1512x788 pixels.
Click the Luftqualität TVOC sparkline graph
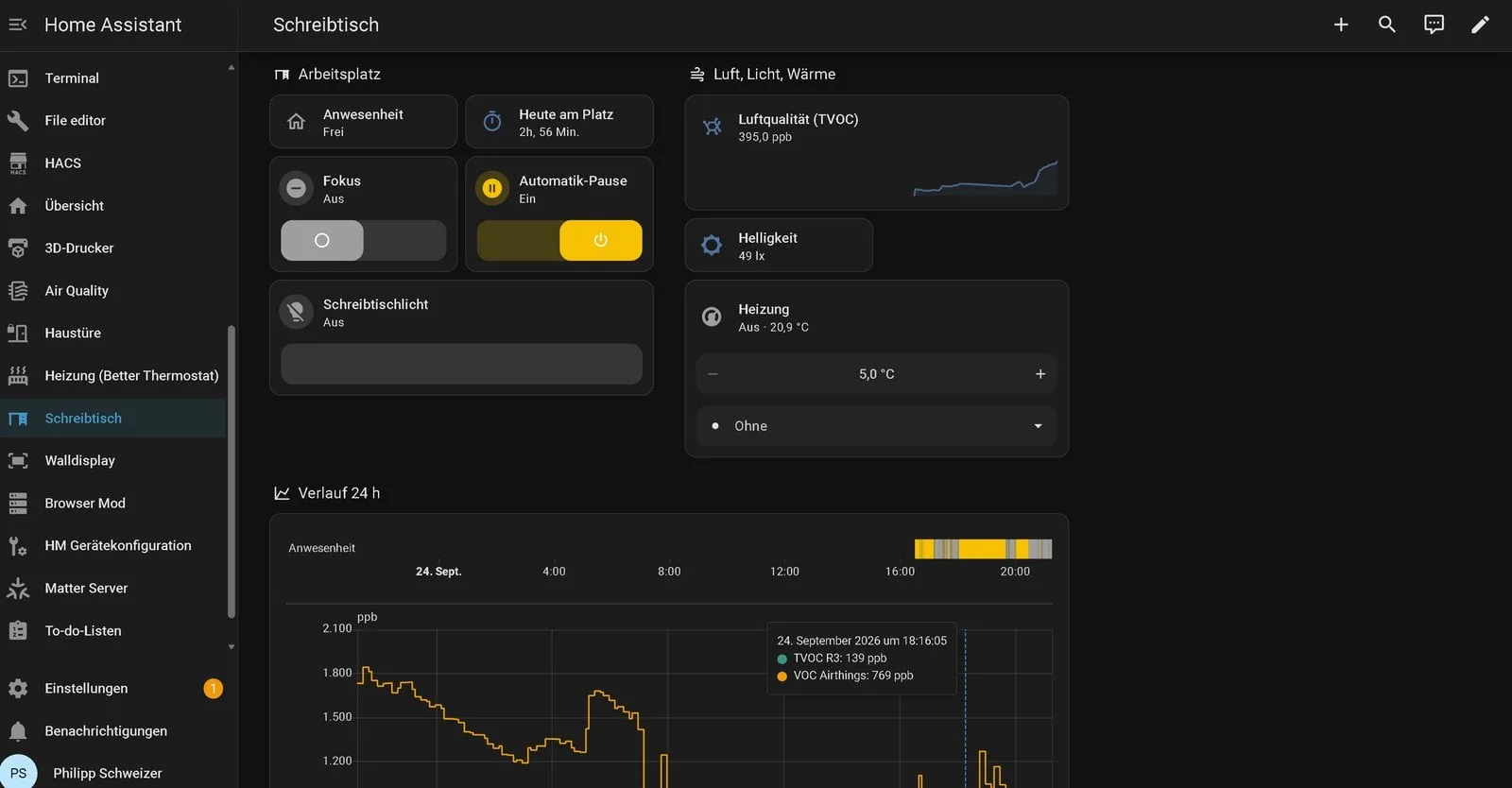tap(985, 178)
